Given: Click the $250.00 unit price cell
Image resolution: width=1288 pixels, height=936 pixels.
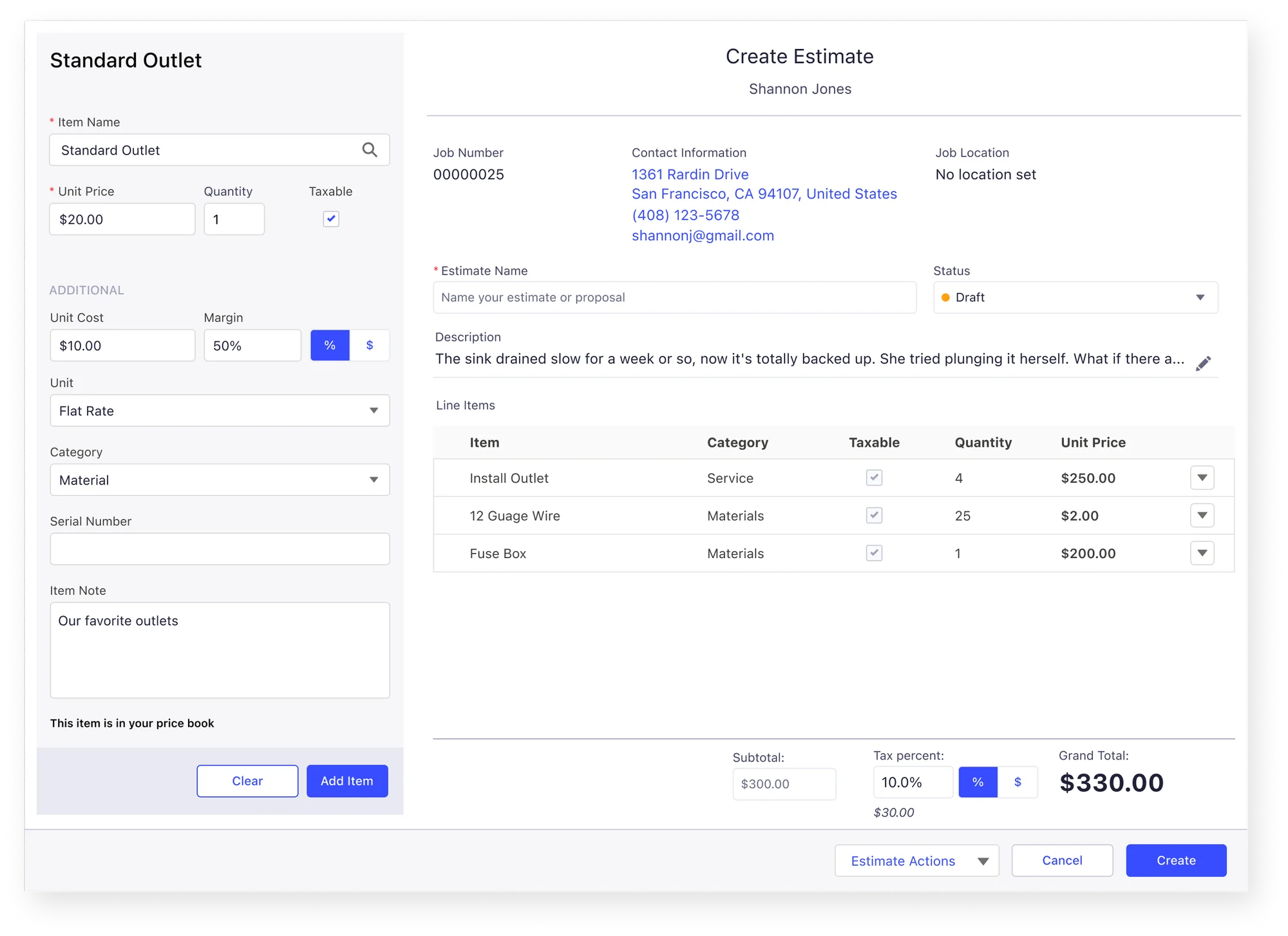Looking at the screenshot, I should point(1088,478).
